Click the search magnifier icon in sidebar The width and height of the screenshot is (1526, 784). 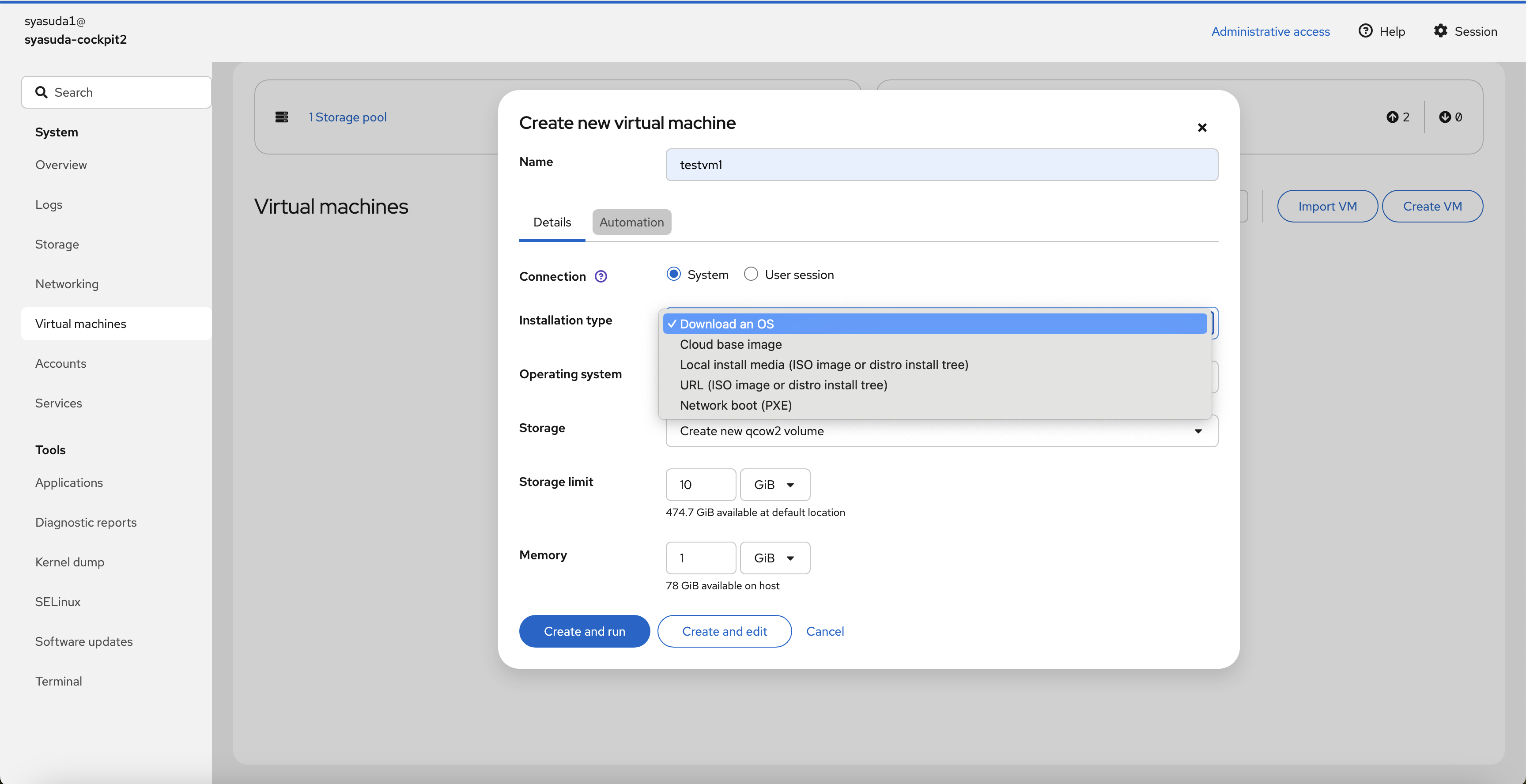[41, 92]
